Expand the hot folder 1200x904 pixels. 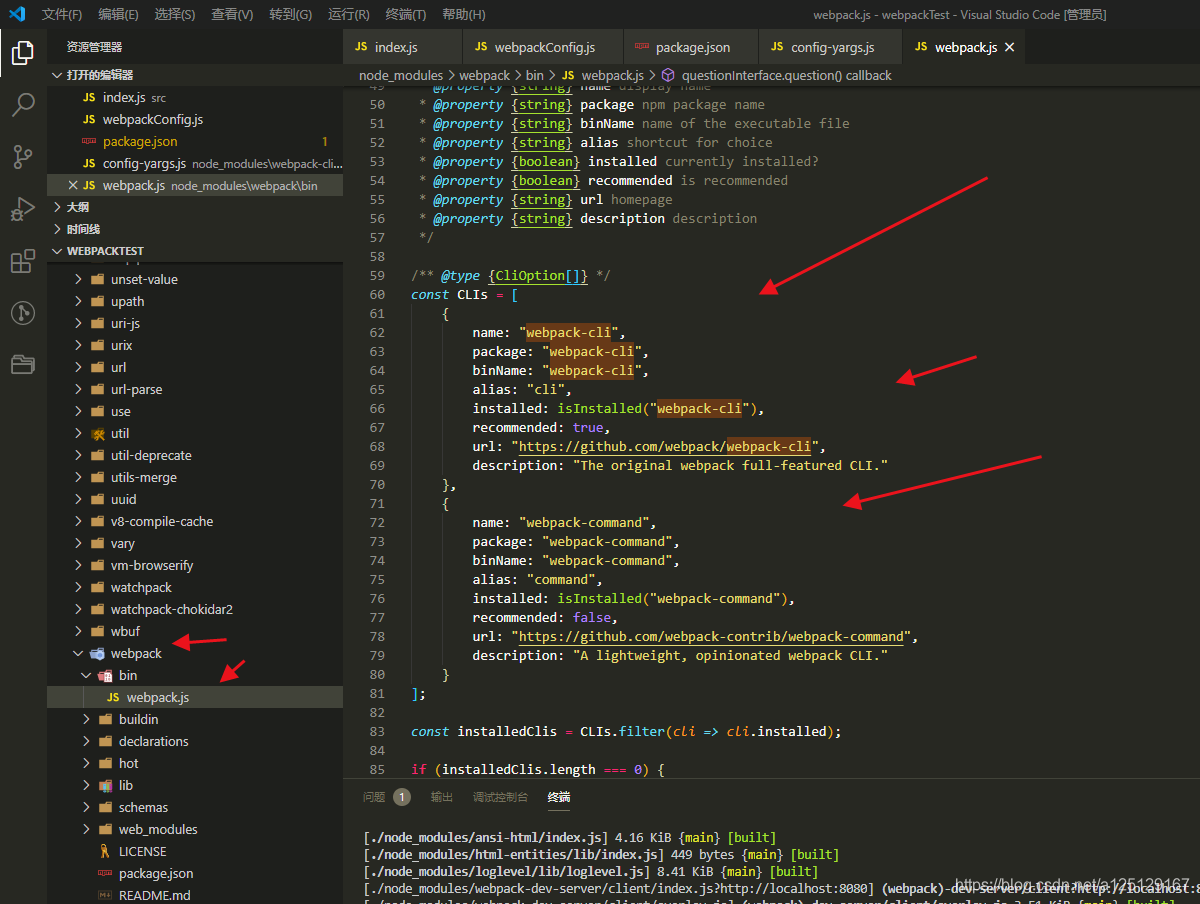[x=195, y=764]
